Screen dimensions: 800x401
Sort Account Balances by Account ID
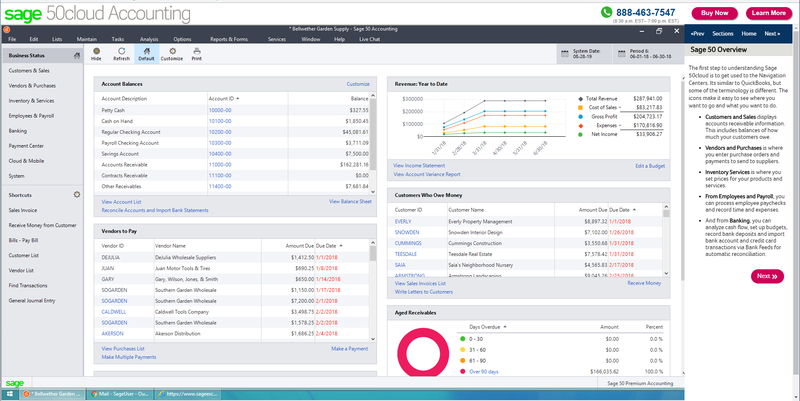click(x=223, y=98)
